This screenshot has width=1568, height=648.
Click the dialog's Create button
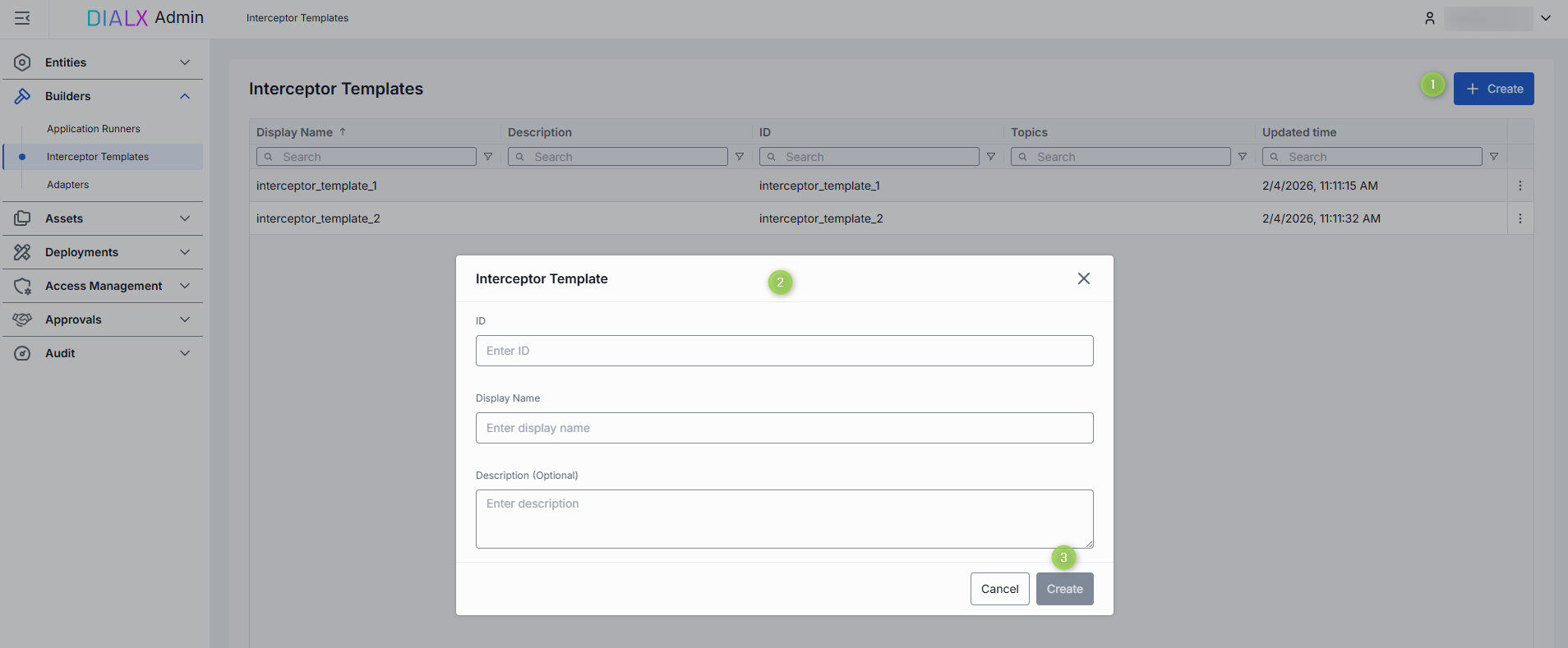(1064, 589)
